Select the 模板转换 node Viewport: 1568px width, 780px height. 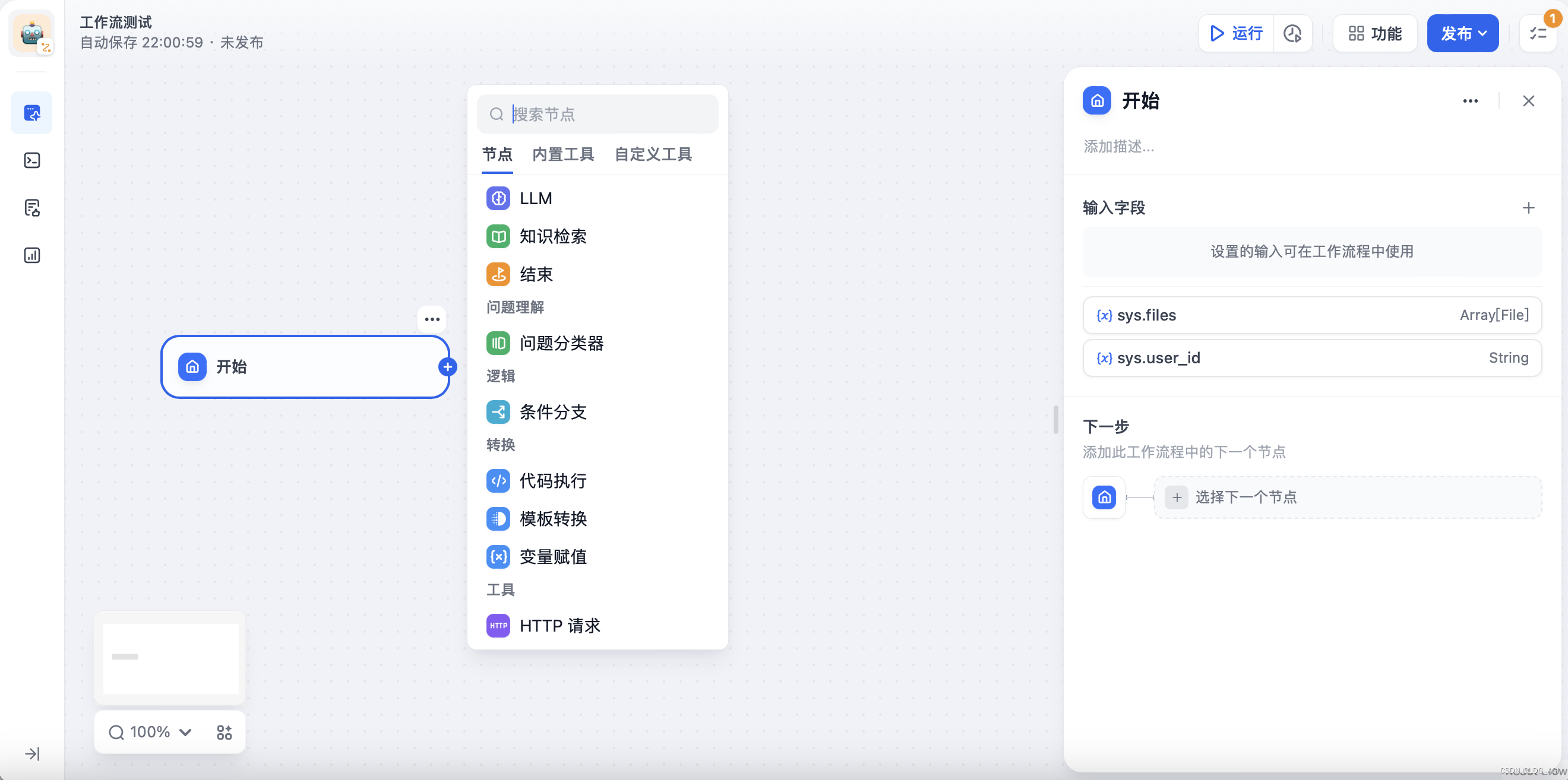(553, 518)
